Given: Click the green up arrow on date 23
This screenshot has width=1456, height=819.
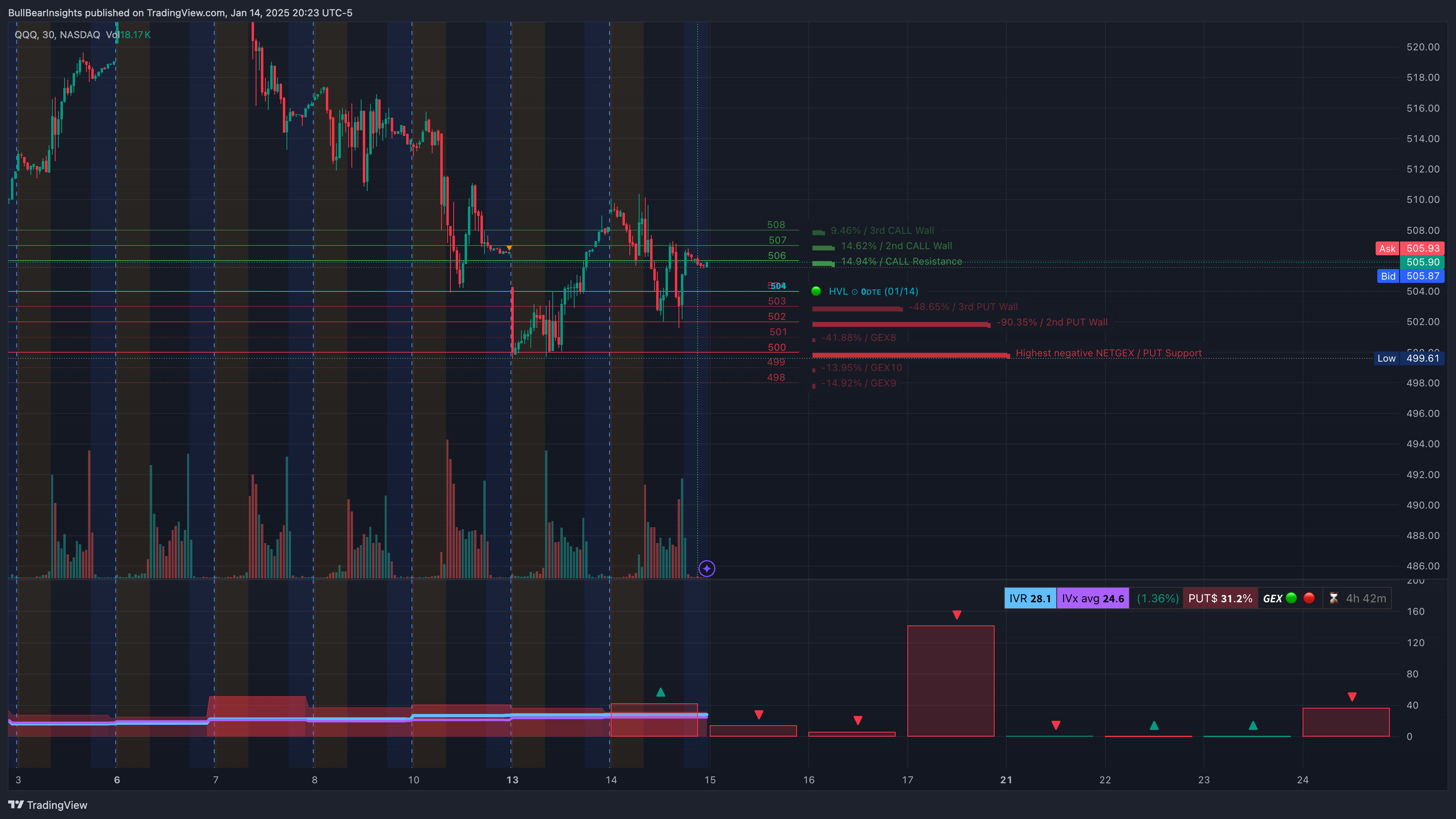Looking at the screenshot, I should click(1253, 725).
